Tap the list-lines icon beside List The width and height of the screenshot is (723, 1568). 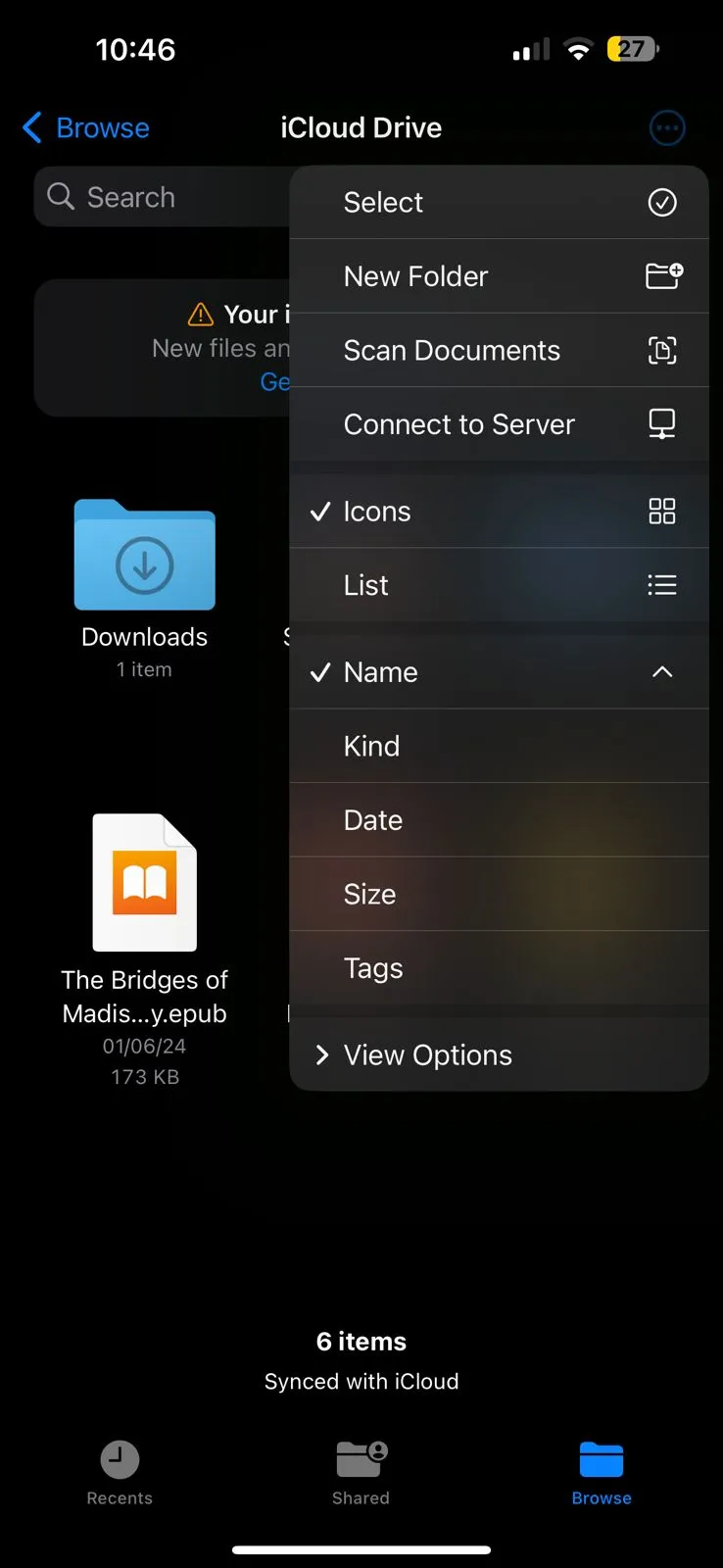click(662, 585)
